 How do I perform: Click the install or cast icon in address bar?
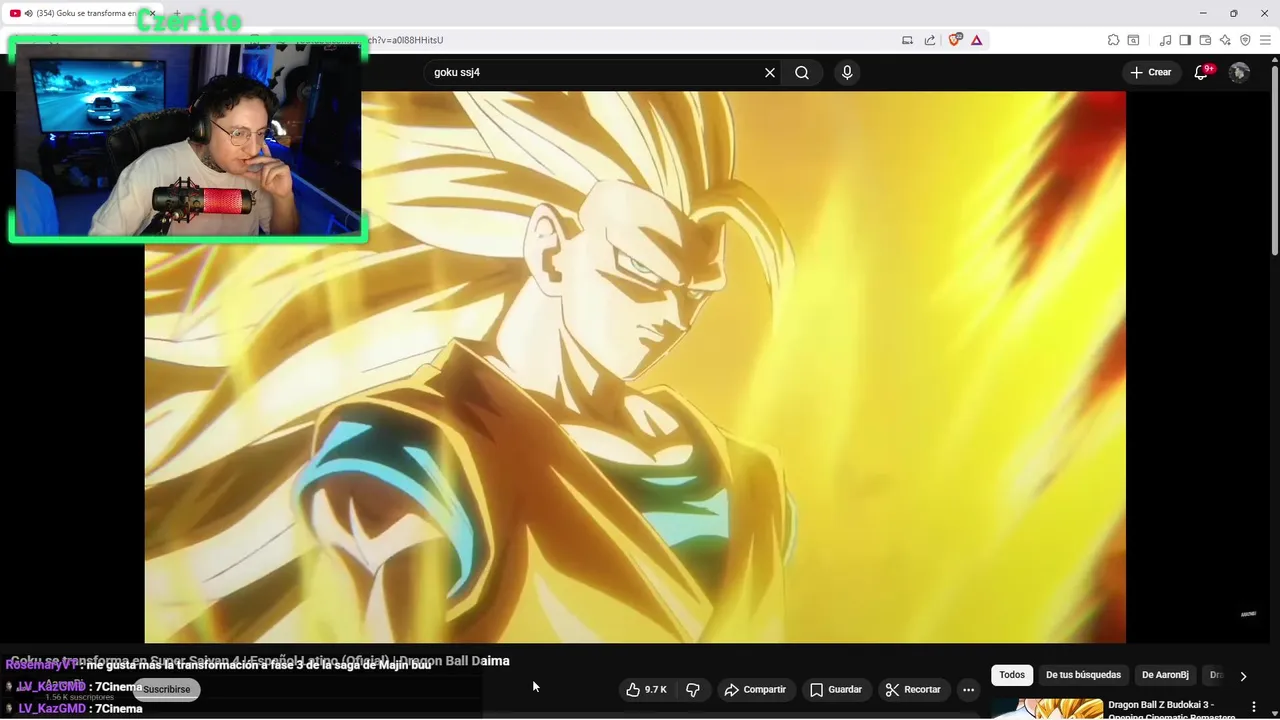point(908,40)
